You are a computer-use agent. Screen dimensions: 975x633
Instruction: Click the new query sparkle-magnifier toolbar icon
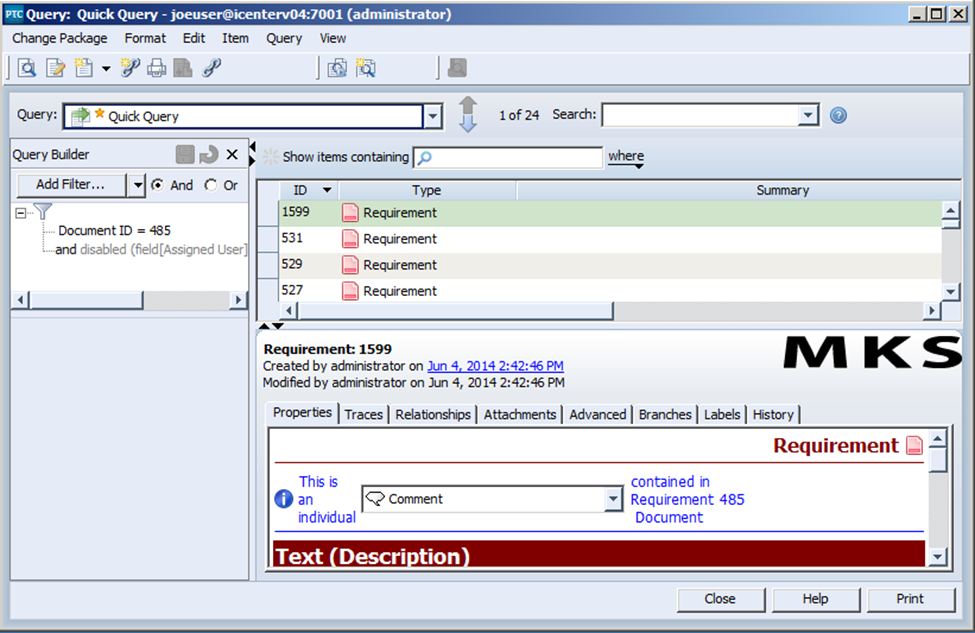(x=366, y=68)
